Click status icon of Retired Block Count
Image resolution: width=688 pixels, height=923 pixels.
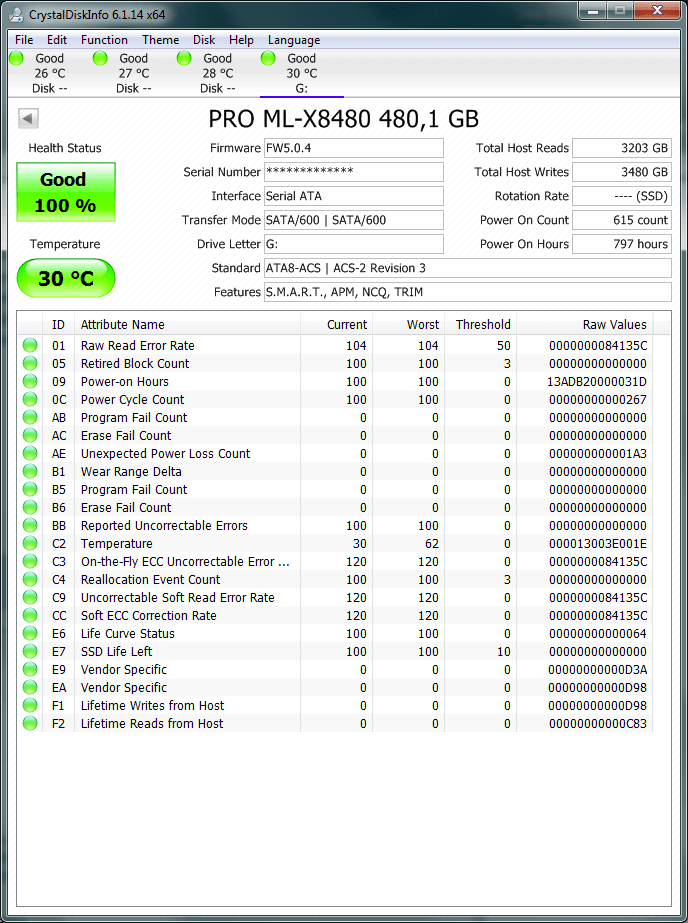pos(29,364)
